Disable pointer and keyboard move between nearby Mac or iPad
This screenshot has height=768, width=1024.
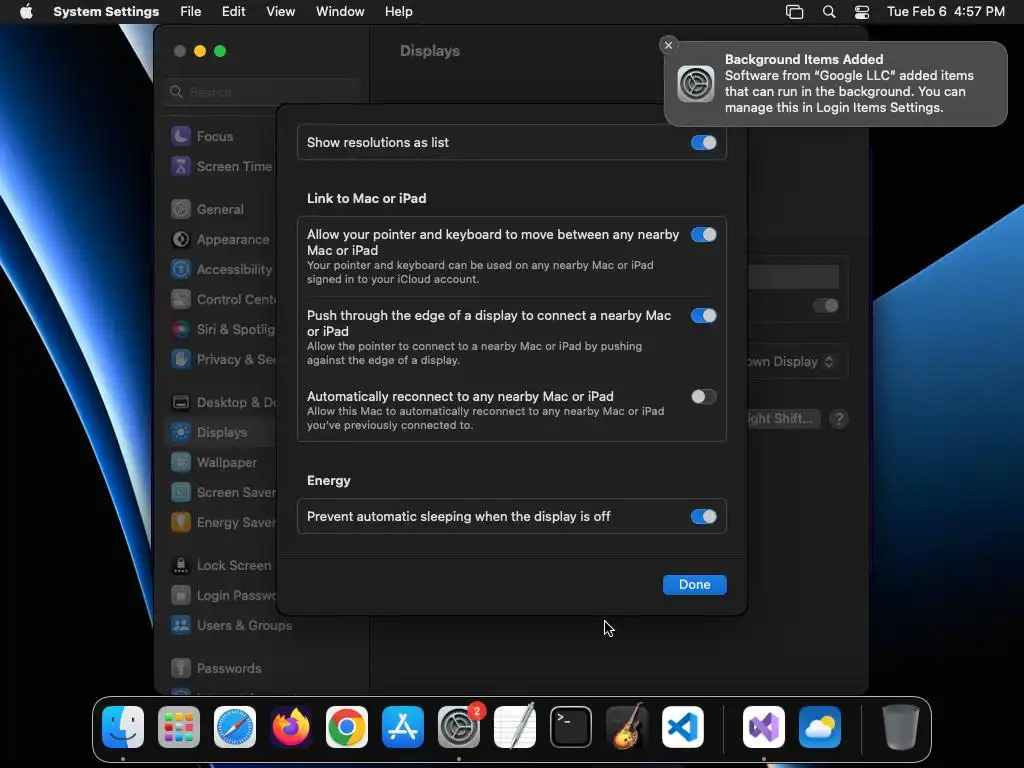(x=703, y=234)
